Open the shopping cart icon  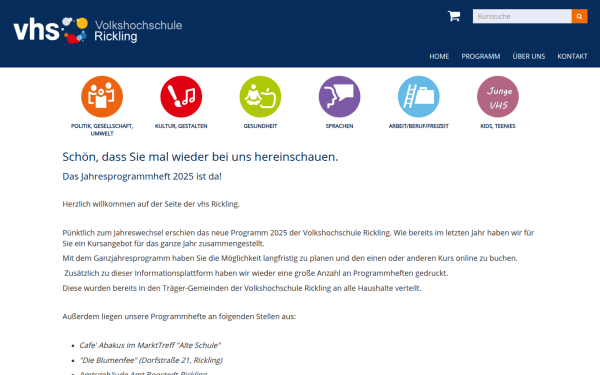coord(454,16)
